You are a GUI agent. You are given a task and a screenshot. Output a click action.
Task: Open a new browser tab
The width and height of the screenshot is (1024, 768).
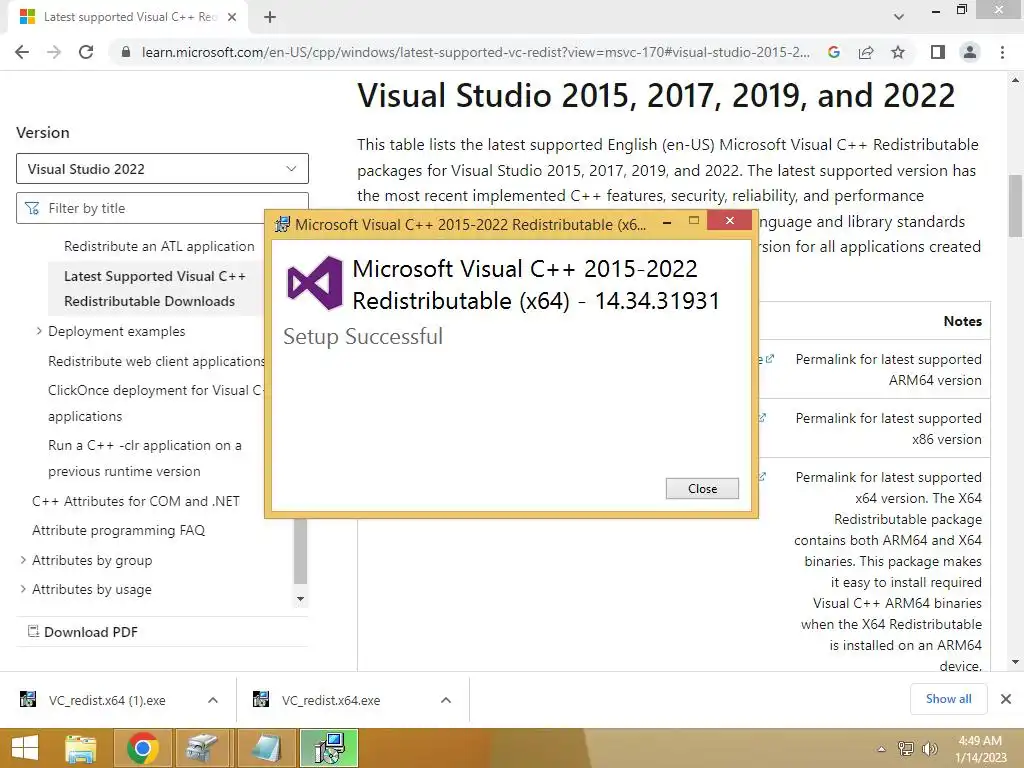tap(270, 17)
